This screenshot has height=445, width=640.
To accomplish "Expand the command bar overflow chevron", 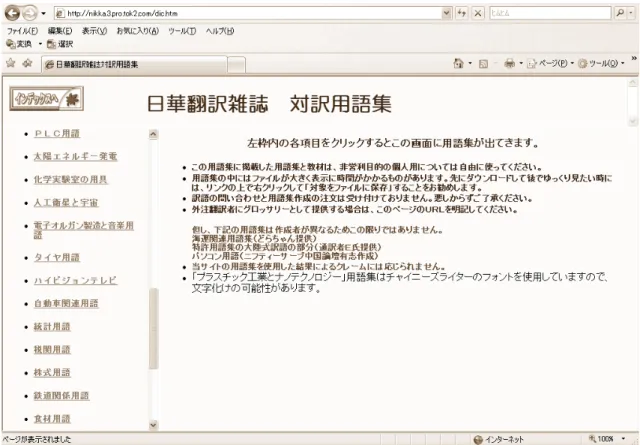I will click(x=634, y=58).
